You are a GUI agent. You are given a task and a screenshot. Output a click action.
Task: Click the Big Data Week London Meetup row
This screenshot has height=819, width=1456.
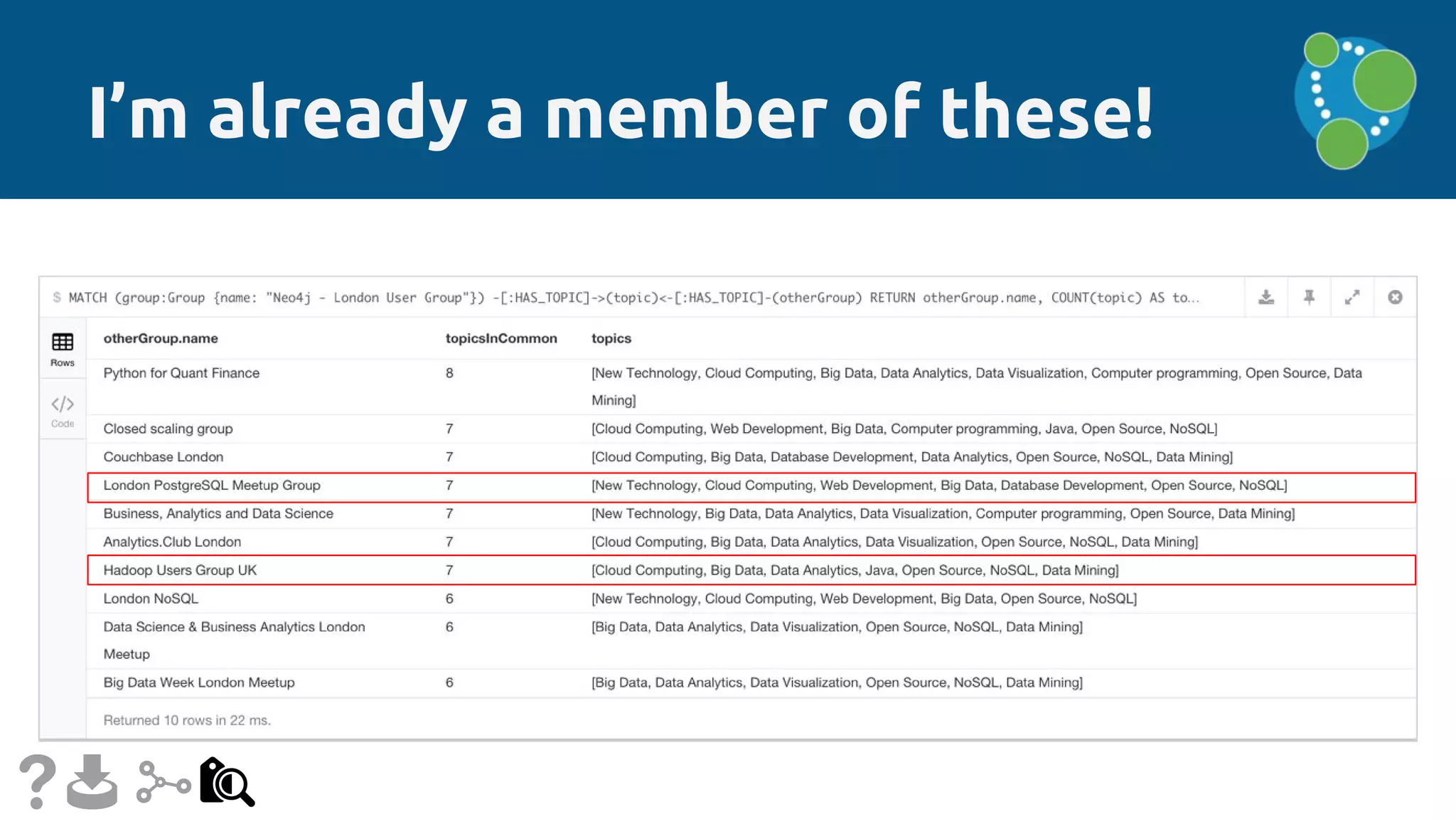tap(199, 682)
